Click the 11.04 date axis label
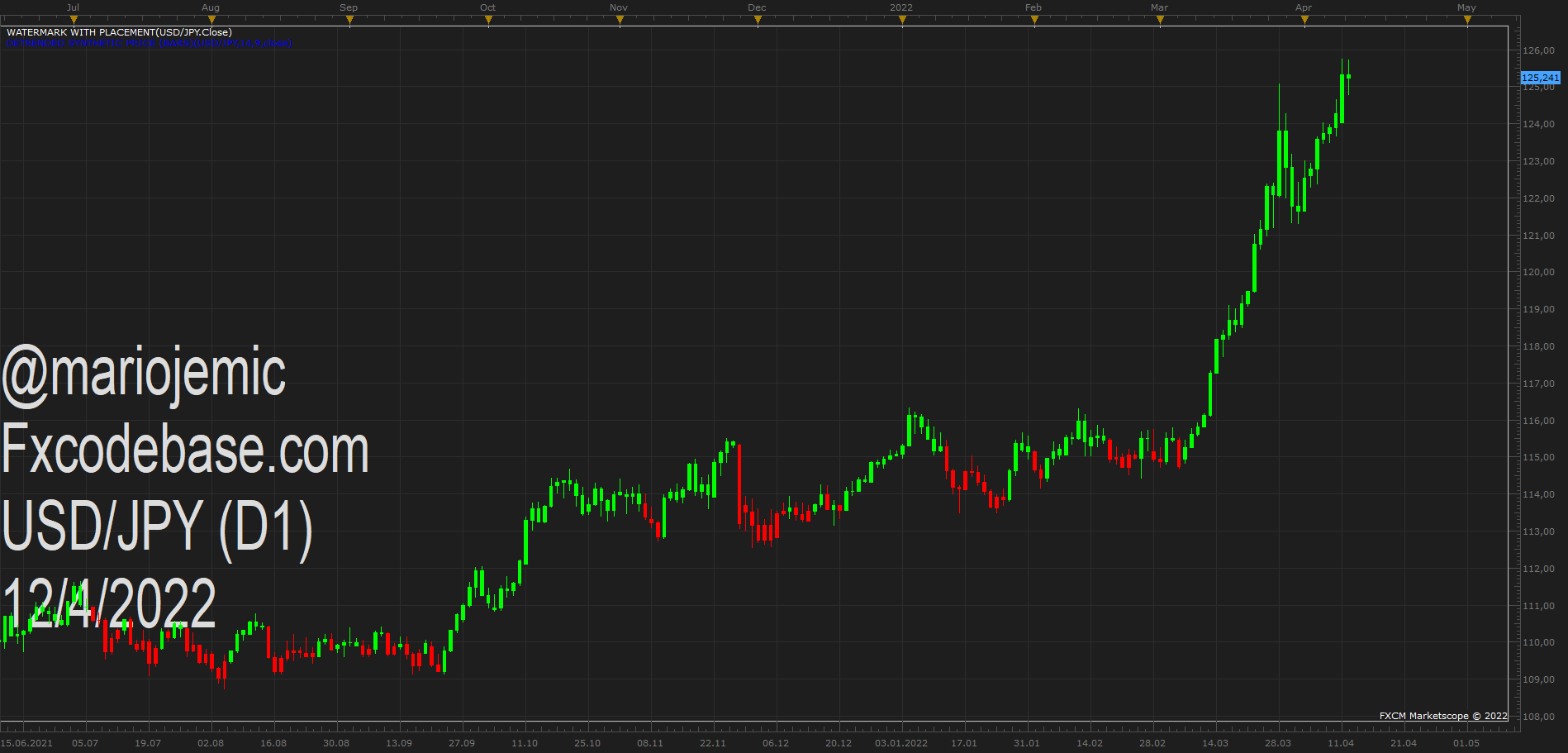The height and width of the screenshot is (753, 1568). pos(1341,743)
